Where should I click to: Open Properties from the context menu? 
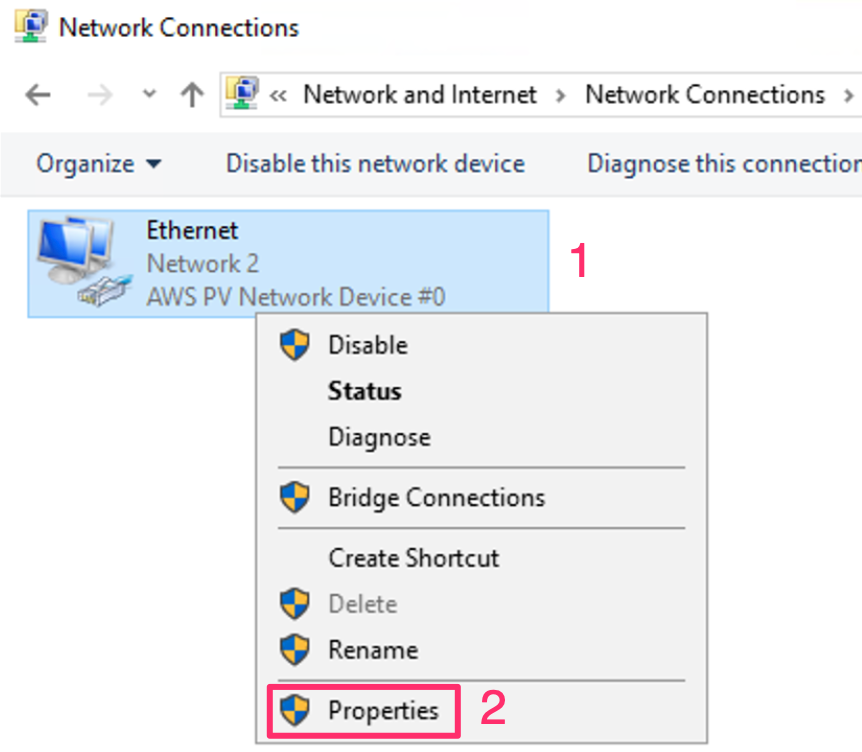383,711
